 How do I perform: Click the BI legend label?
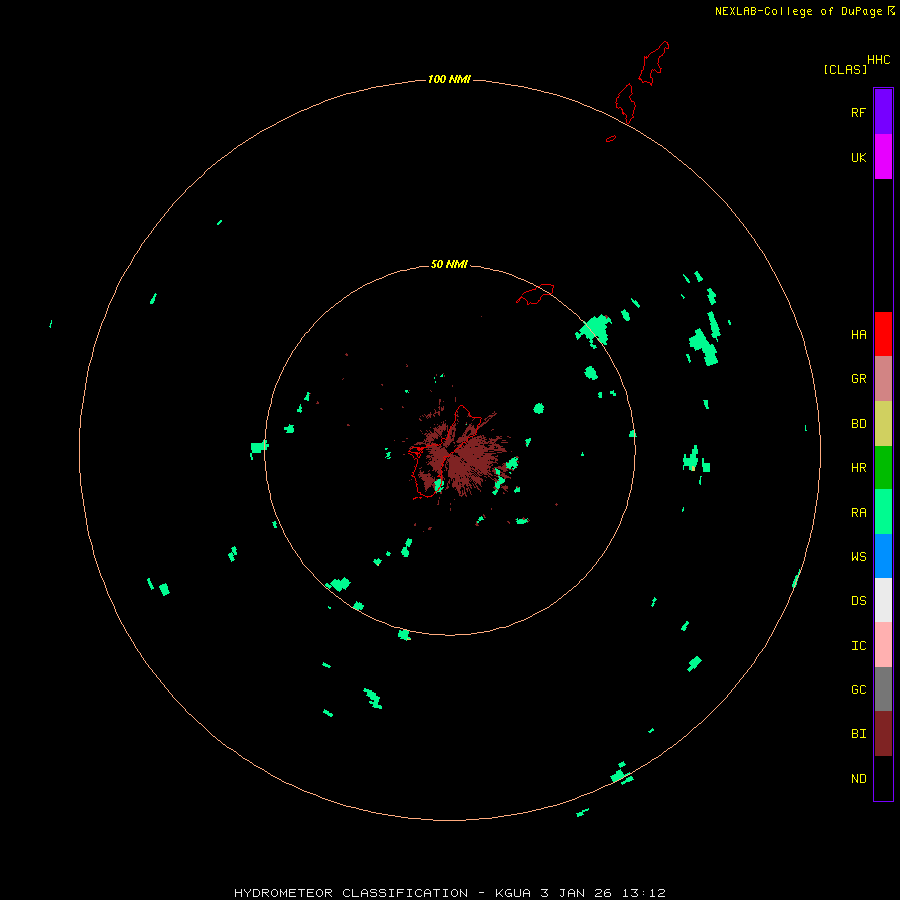click(858, 734)
